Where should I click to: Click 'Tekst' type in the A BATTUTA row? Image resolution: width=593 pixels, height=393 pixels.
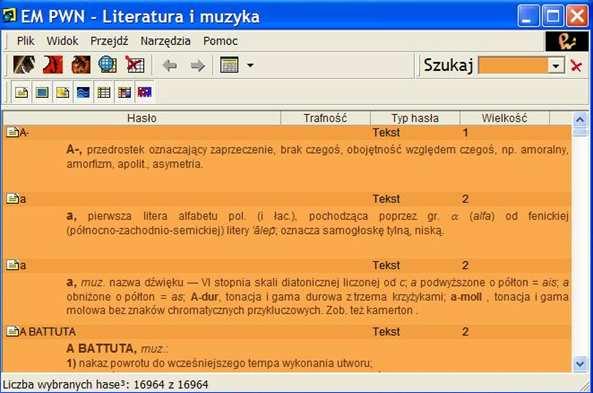pyautogui.click(x=386, y=332)
